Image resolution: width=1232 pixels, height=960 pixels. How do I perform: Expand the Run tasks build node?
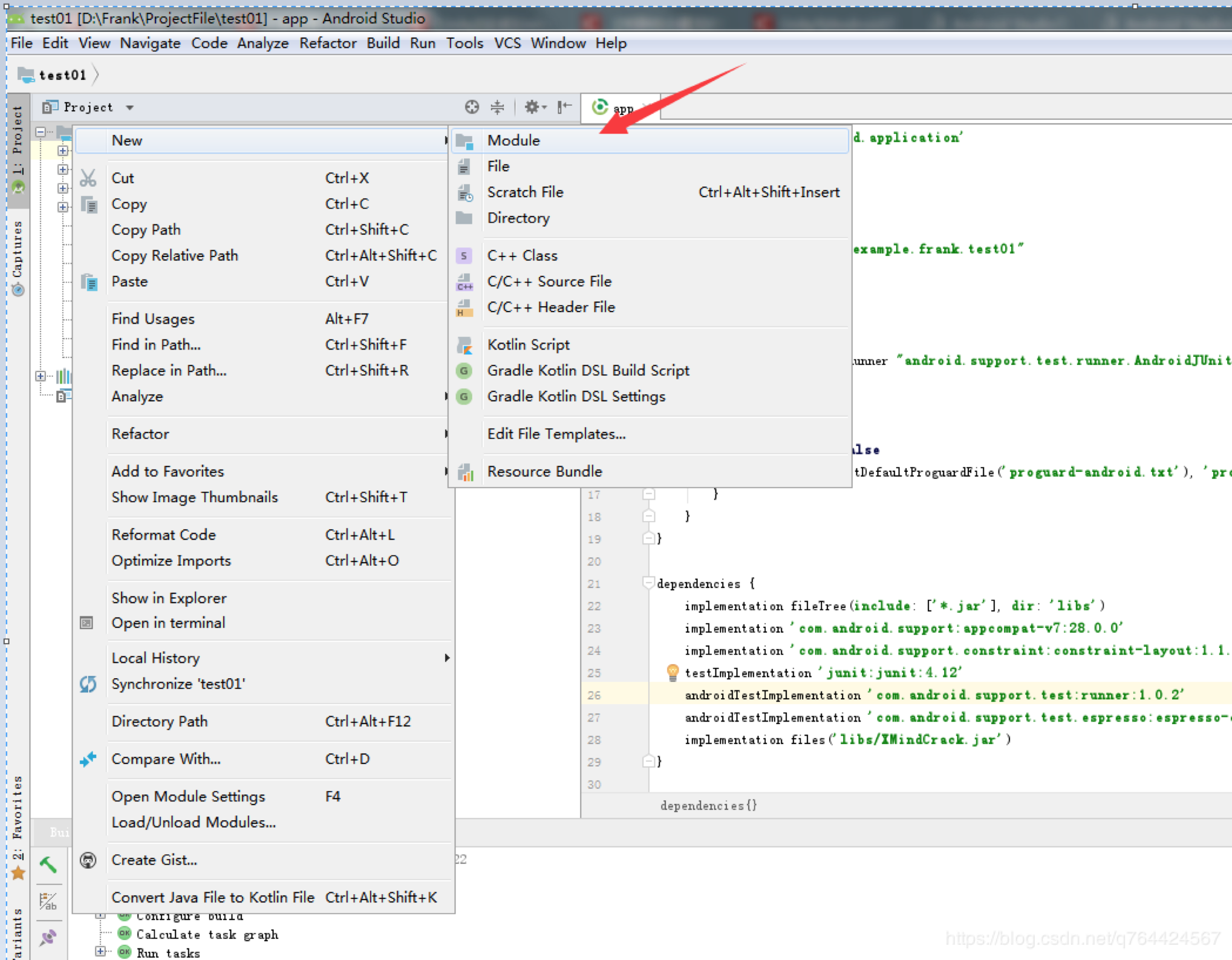coord(101,952)
